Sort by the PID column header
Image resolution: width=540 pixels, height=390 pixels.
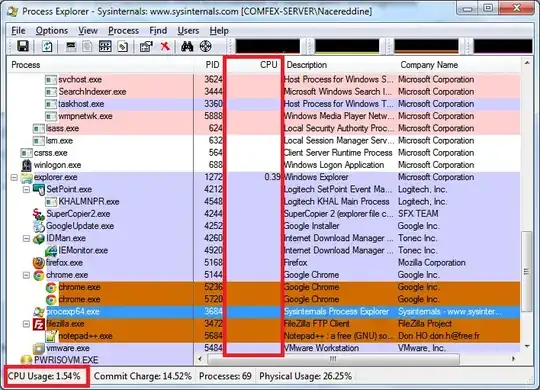pyautogui.click(x=208, y=65)
